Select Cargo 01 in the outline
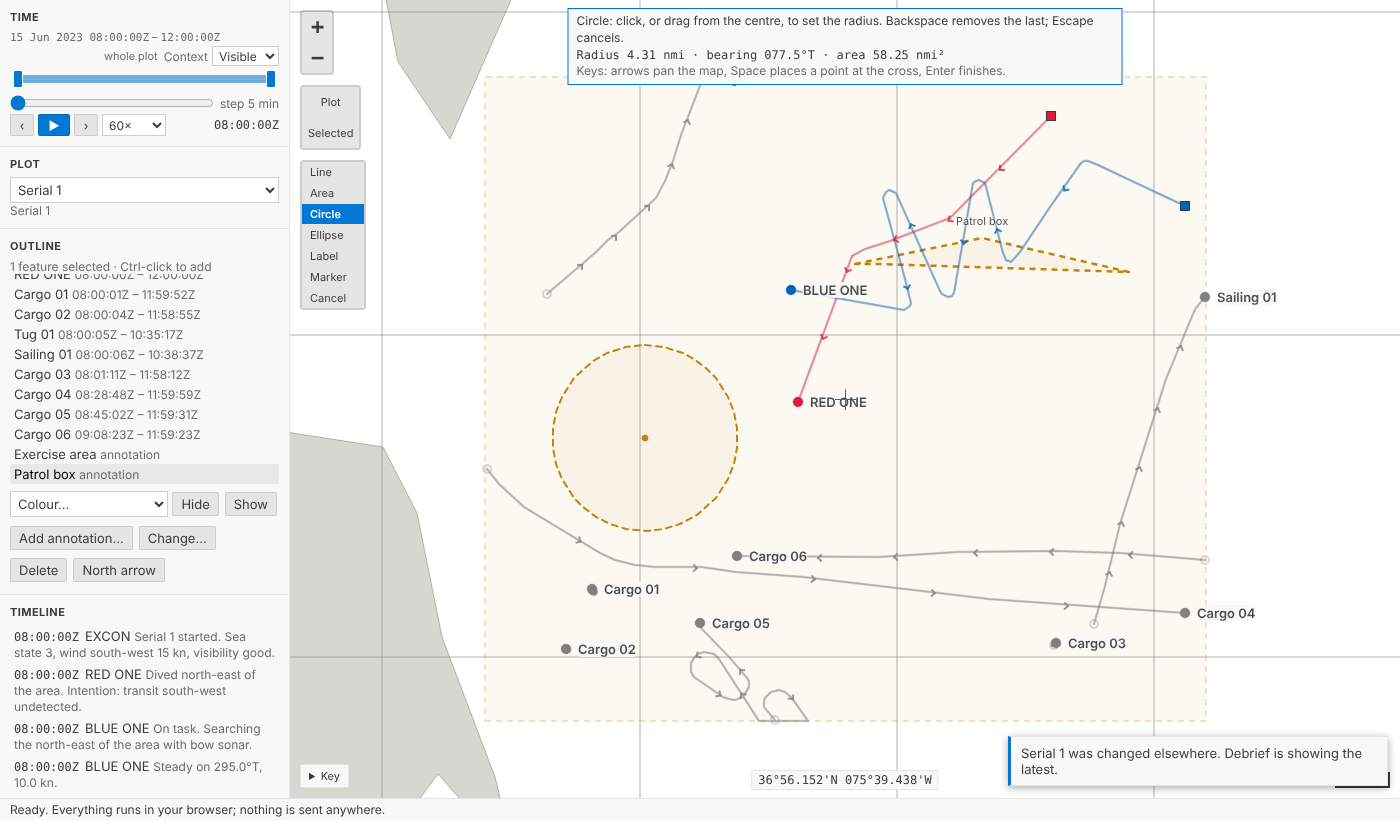Screen dimensions: 1400x820 144,295
